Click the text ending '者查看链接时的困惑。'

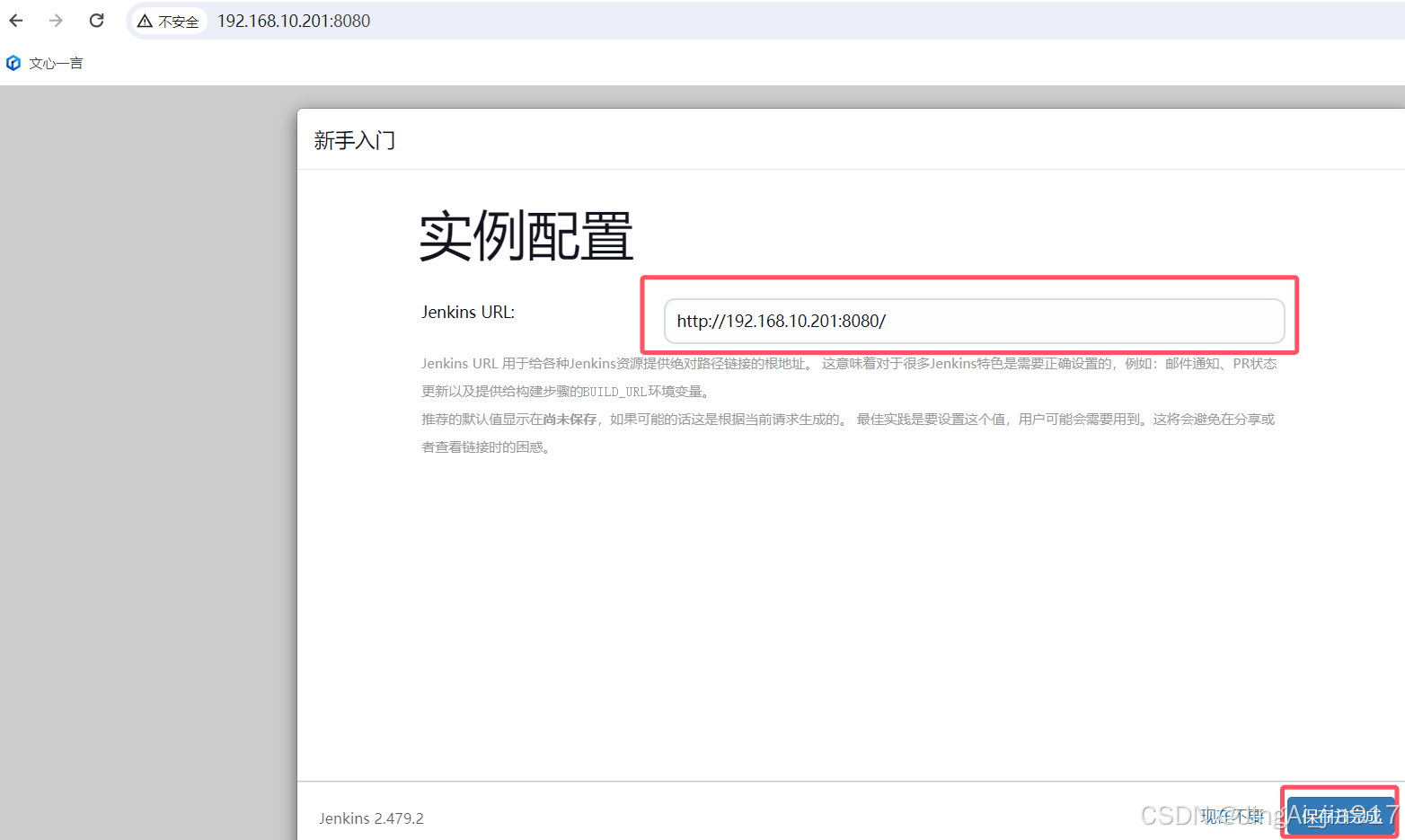848,433
